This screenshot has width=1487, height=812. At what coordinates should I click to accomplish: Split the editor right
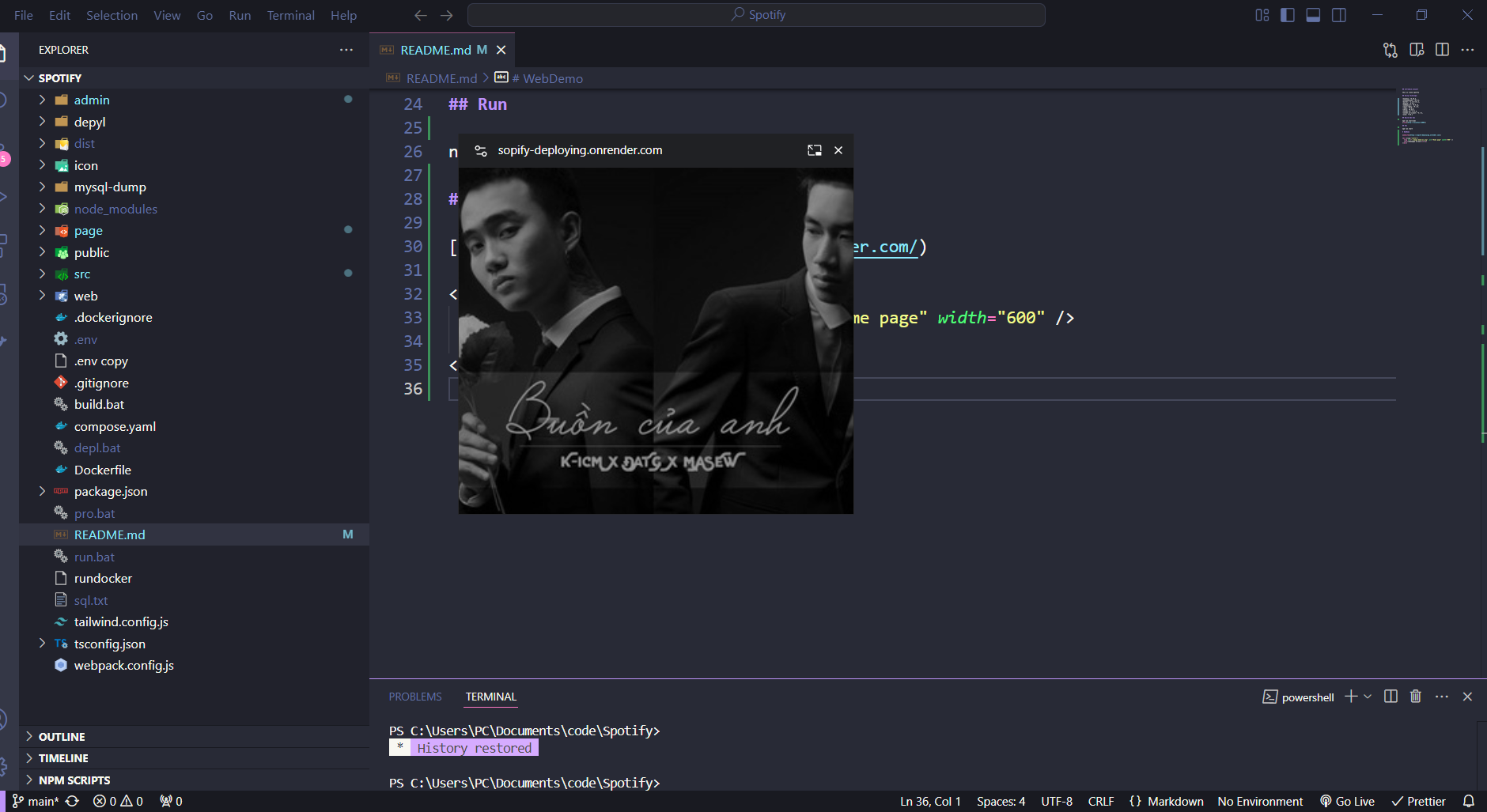(x=1442, y=50)
